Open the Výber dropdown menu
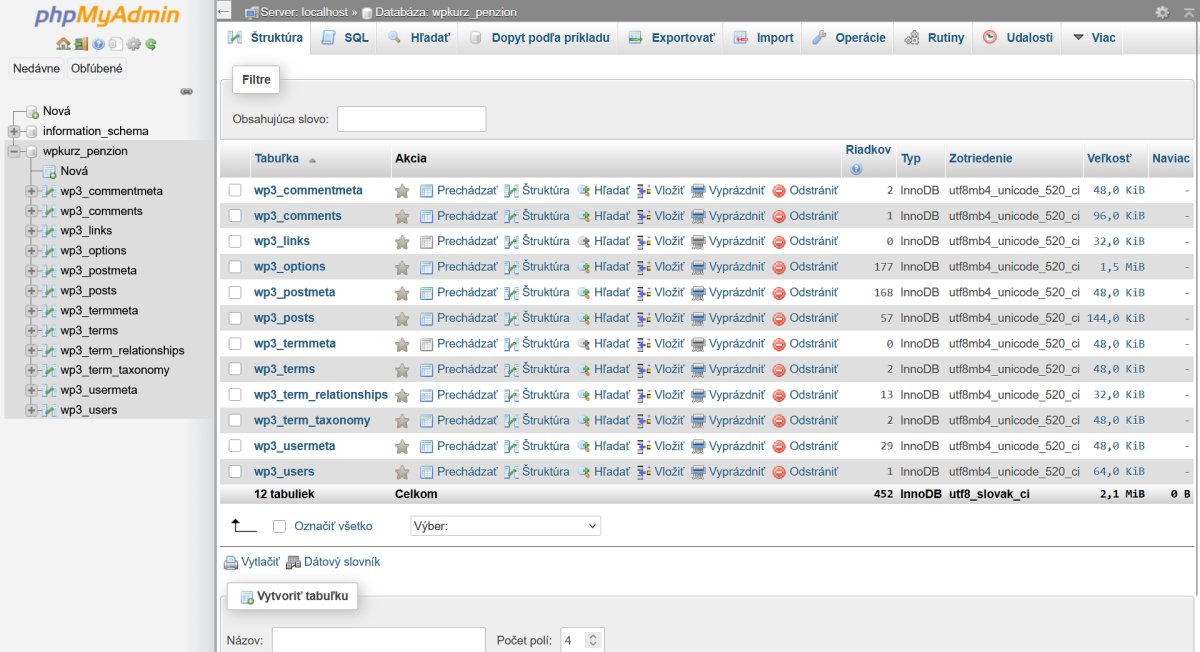Screen dimensions: 1200x652 505,526
